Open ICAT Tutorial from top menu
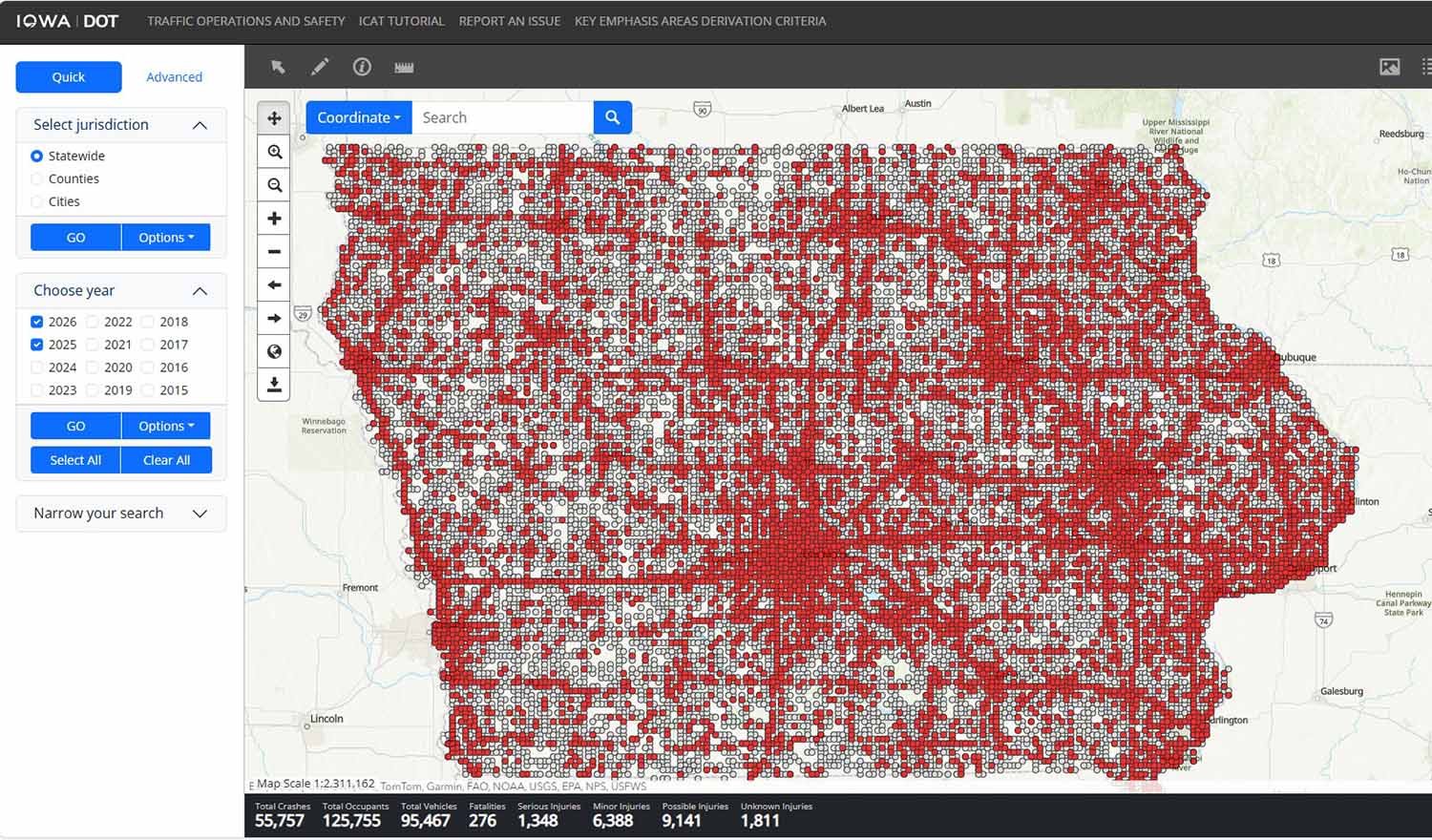This screenshot has width=1432, height=840. pos(401,21)
